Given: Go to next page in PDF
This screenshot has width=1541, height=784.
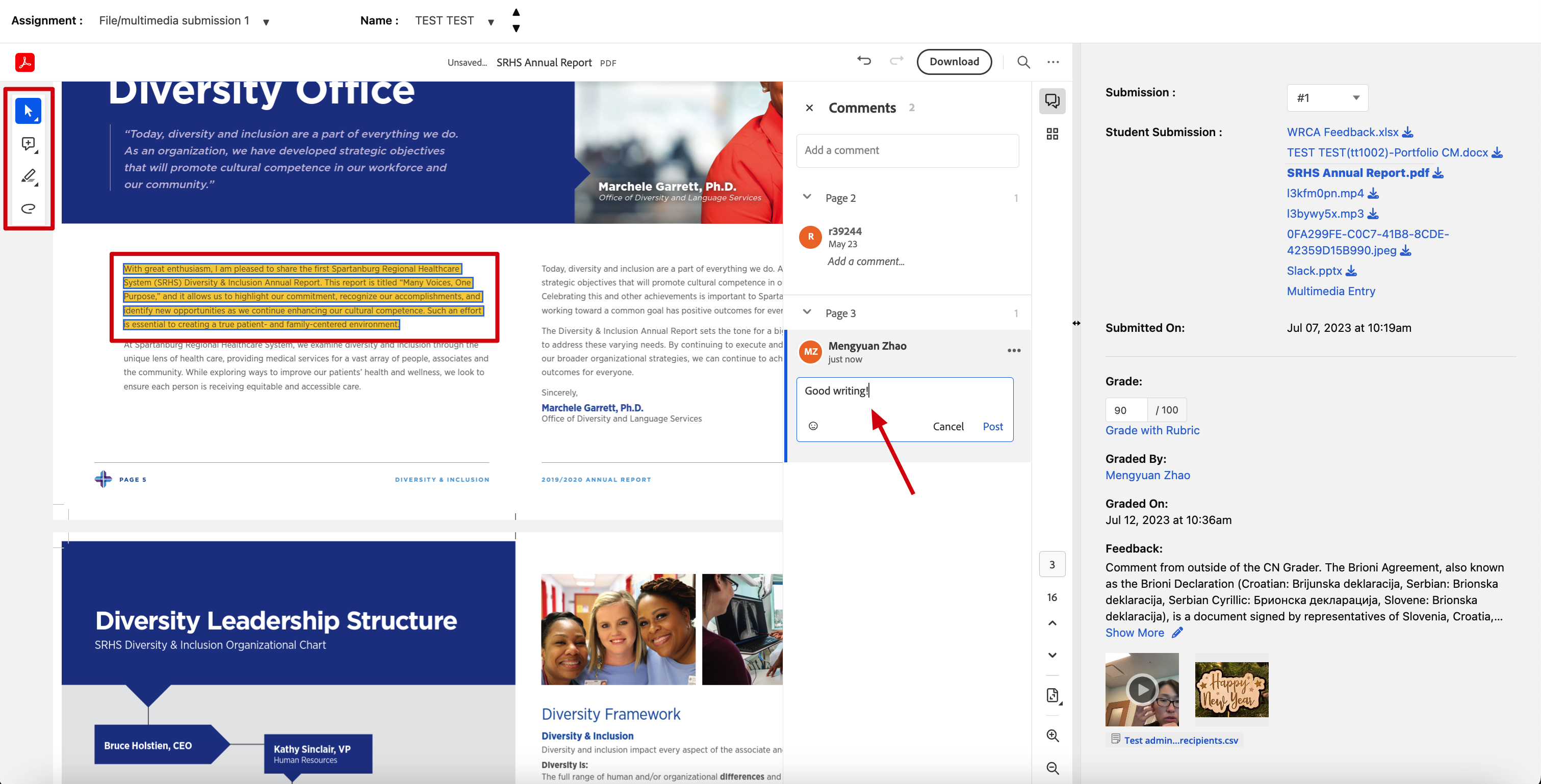Looking at the screenshot, I should pos(1052,655).
